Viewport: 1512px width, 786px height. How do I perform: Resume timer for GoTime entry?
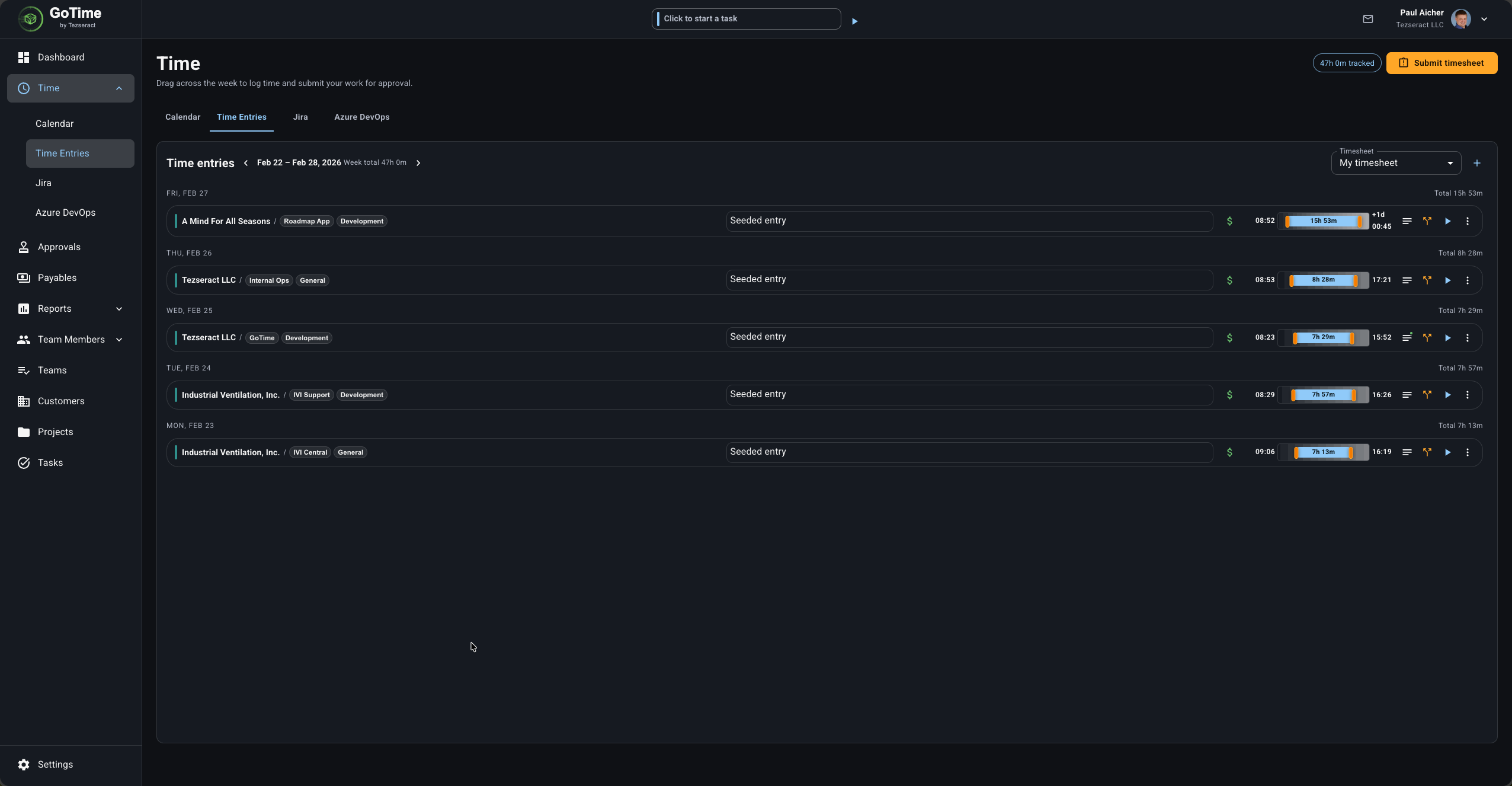pos(1447,338)
